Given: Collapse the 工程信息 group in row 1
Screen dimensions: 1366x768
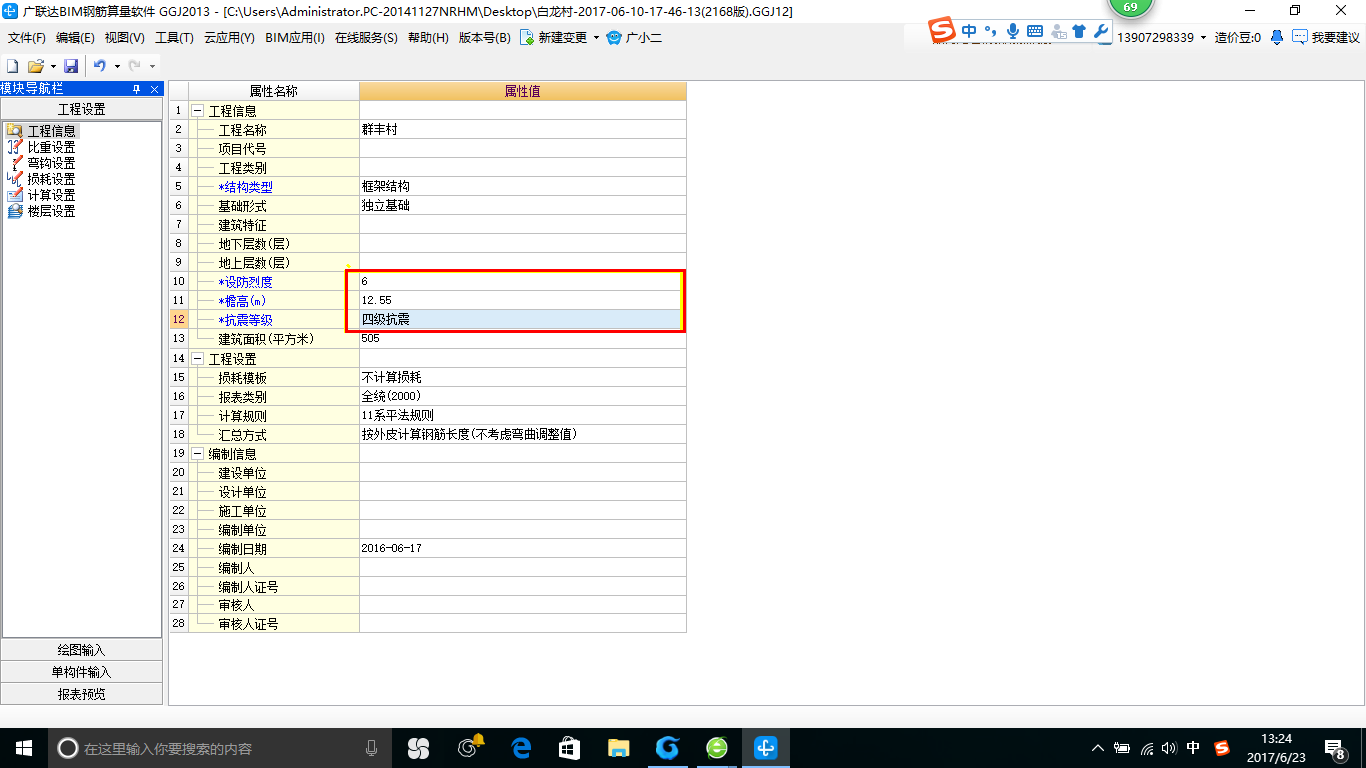Looking at the screenshot, I should point(198,111).
